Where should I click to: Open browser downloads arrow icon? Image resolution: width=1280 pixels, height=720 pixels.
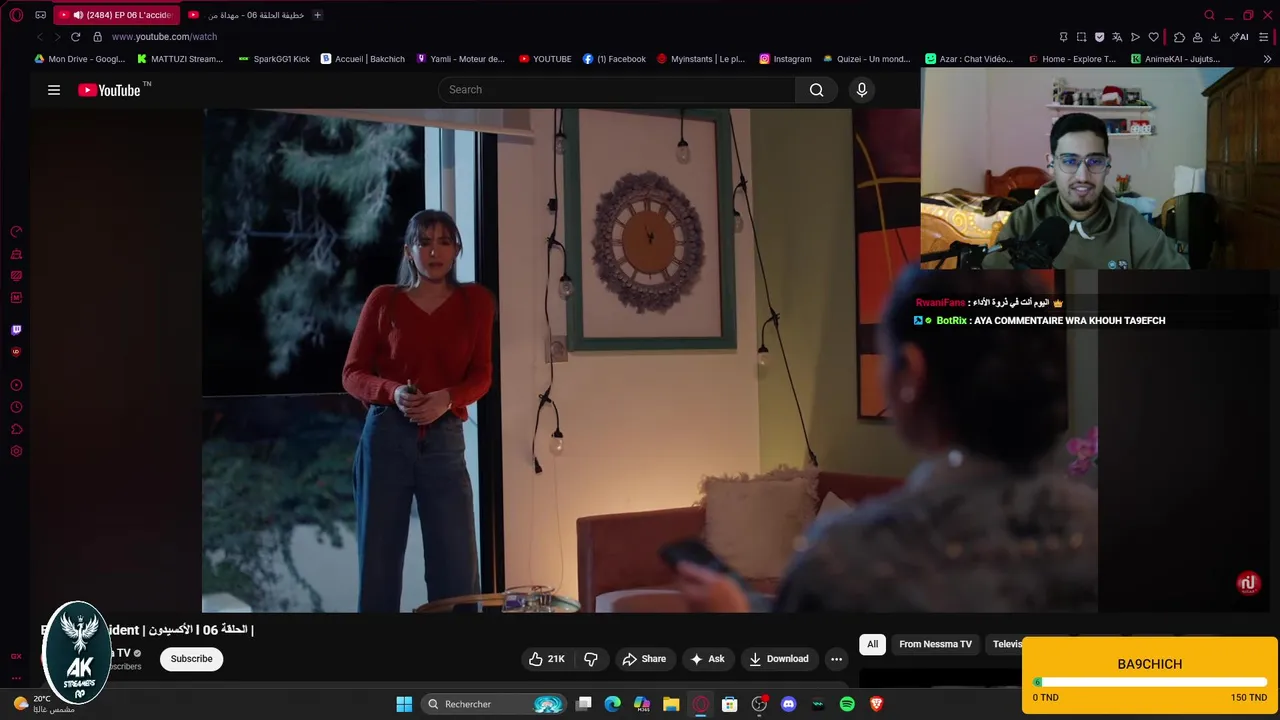point(1215,37)
